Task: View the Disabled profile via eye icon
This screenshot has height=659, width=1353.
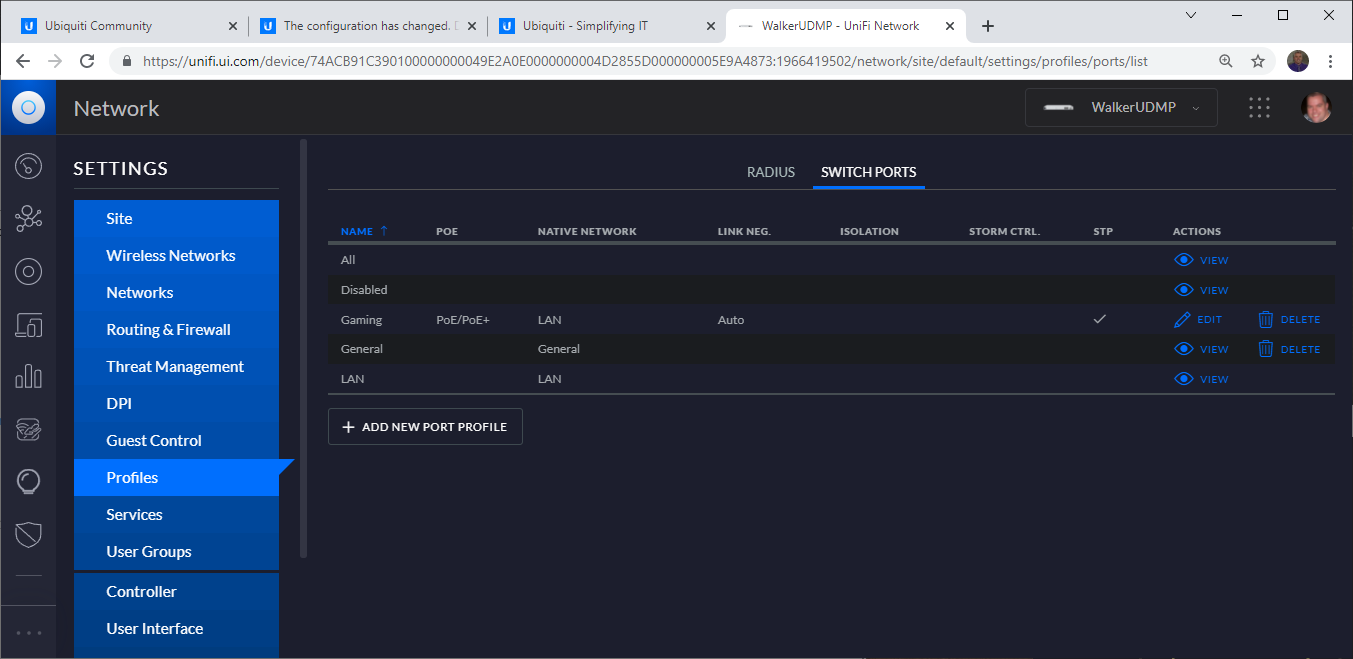Action: (x=1184, y=290)
